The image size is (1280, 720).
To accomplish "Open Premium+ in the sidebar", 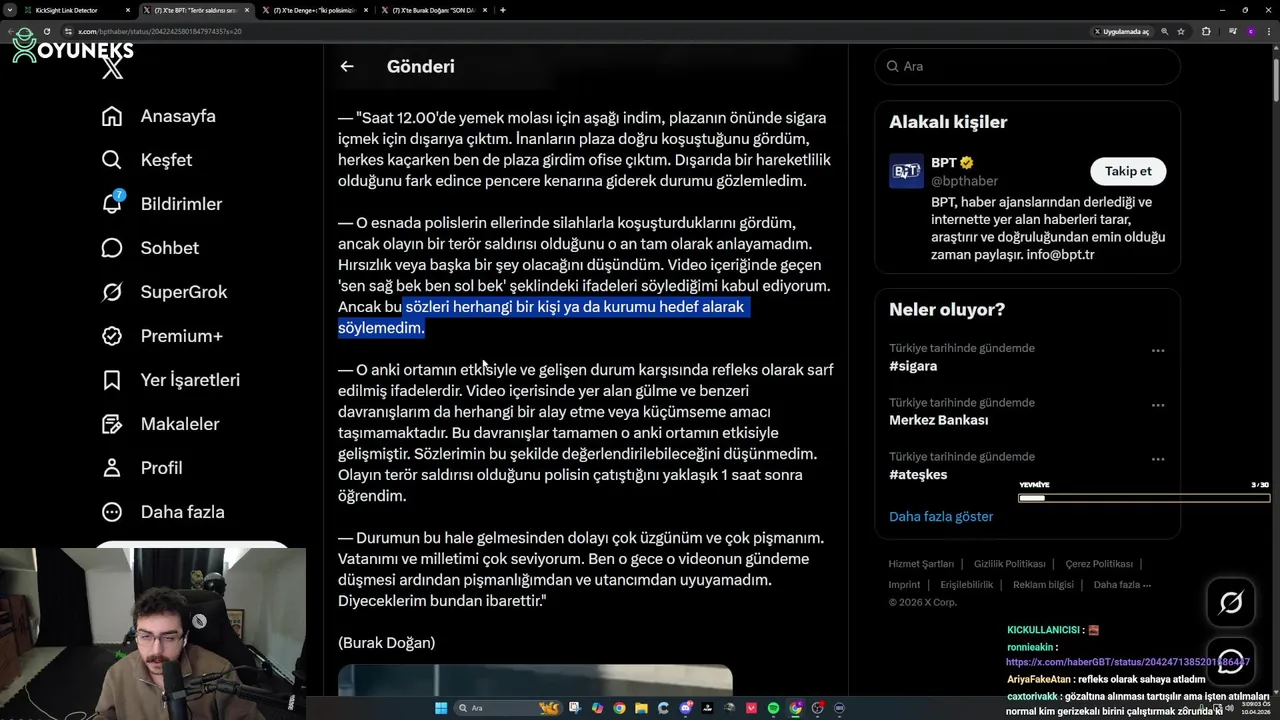I will [x=162, y=336].
